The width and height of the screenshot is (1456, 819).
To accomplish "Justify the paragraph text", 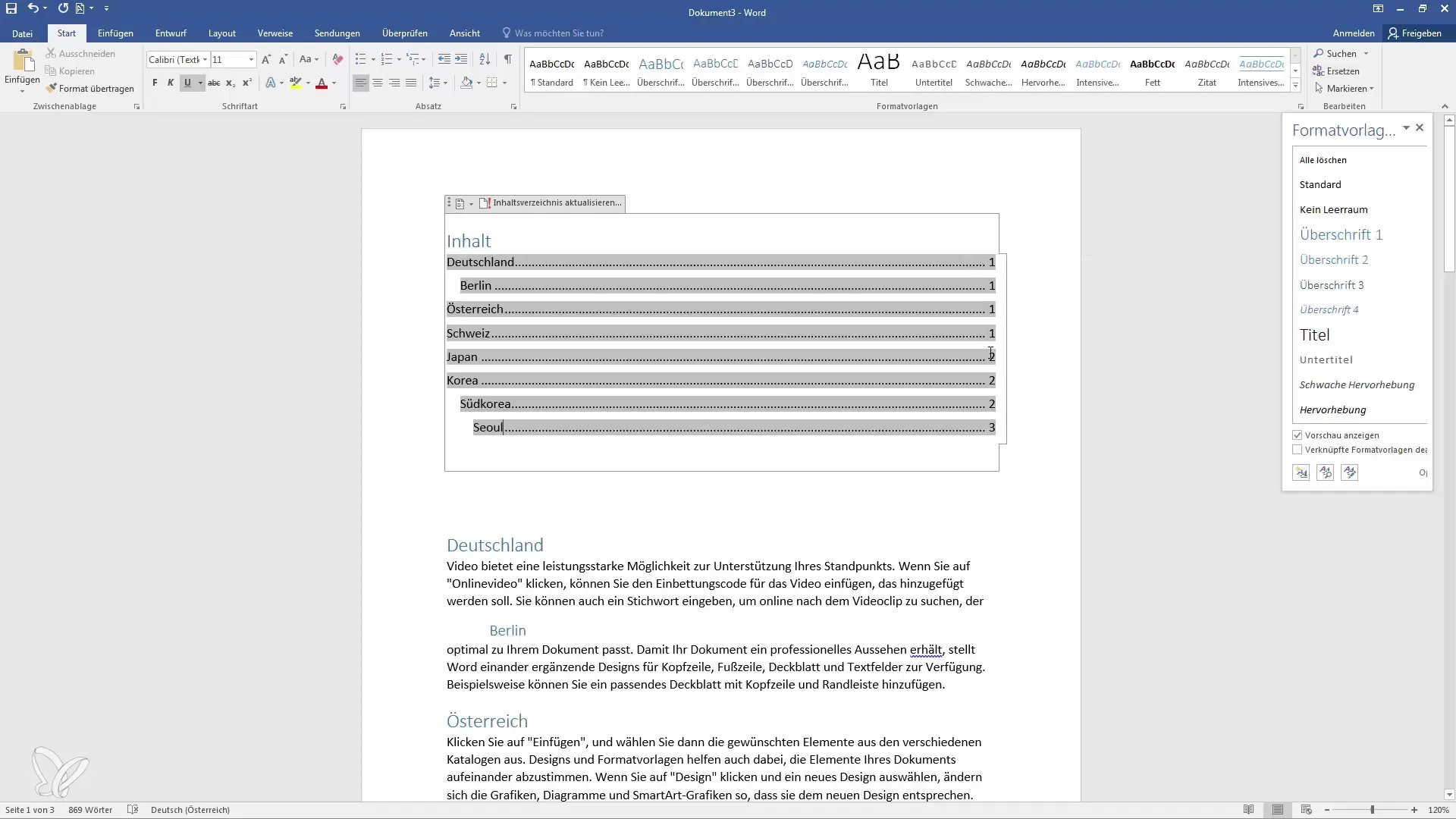I will click(411, 83).
